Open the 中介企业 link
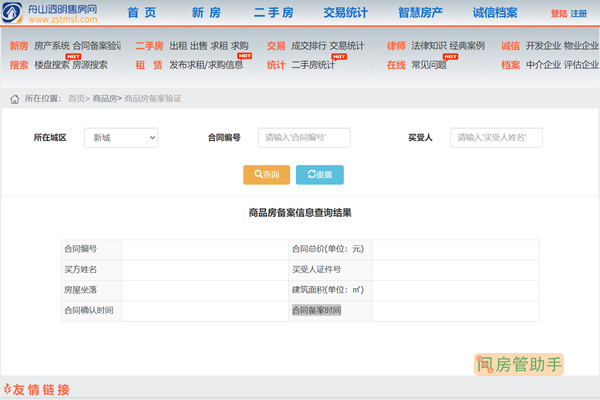Viewport: 600px width, 400px height. [x=543, y=65]
